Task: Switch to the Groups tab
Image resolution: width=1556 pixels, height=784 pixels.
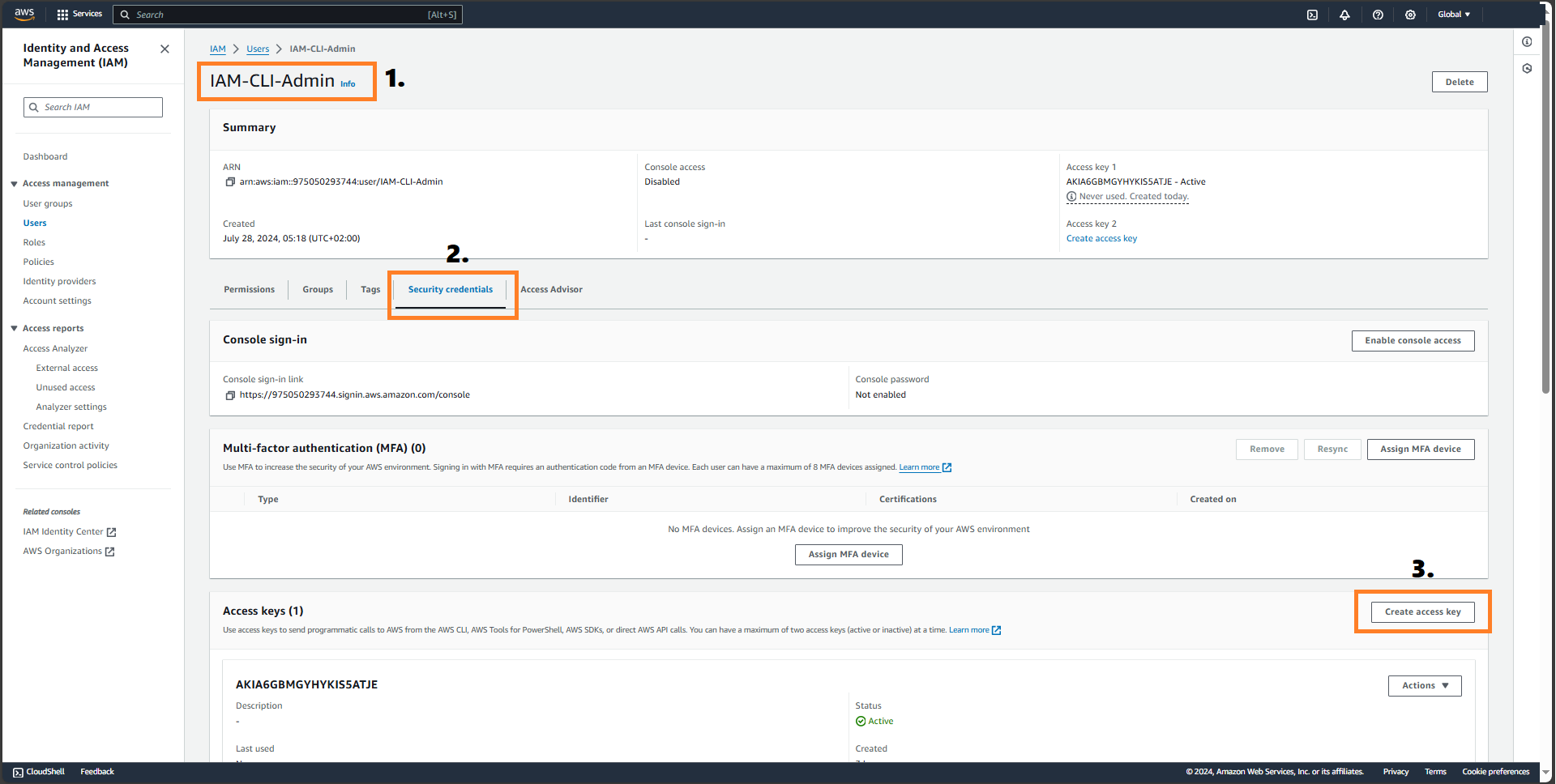Action: [318, 290]
